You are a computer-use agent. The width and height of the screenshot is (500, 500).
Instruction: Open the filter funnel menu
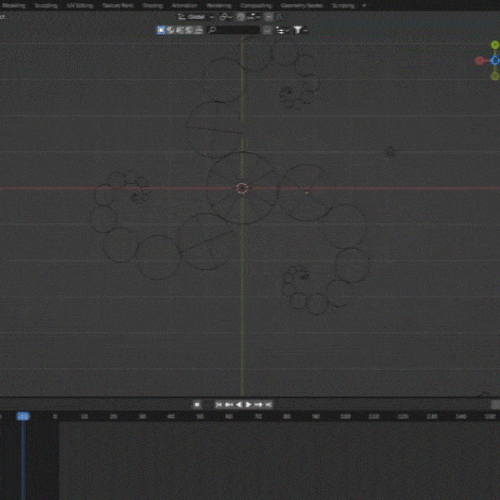click(x=299, y=30)
